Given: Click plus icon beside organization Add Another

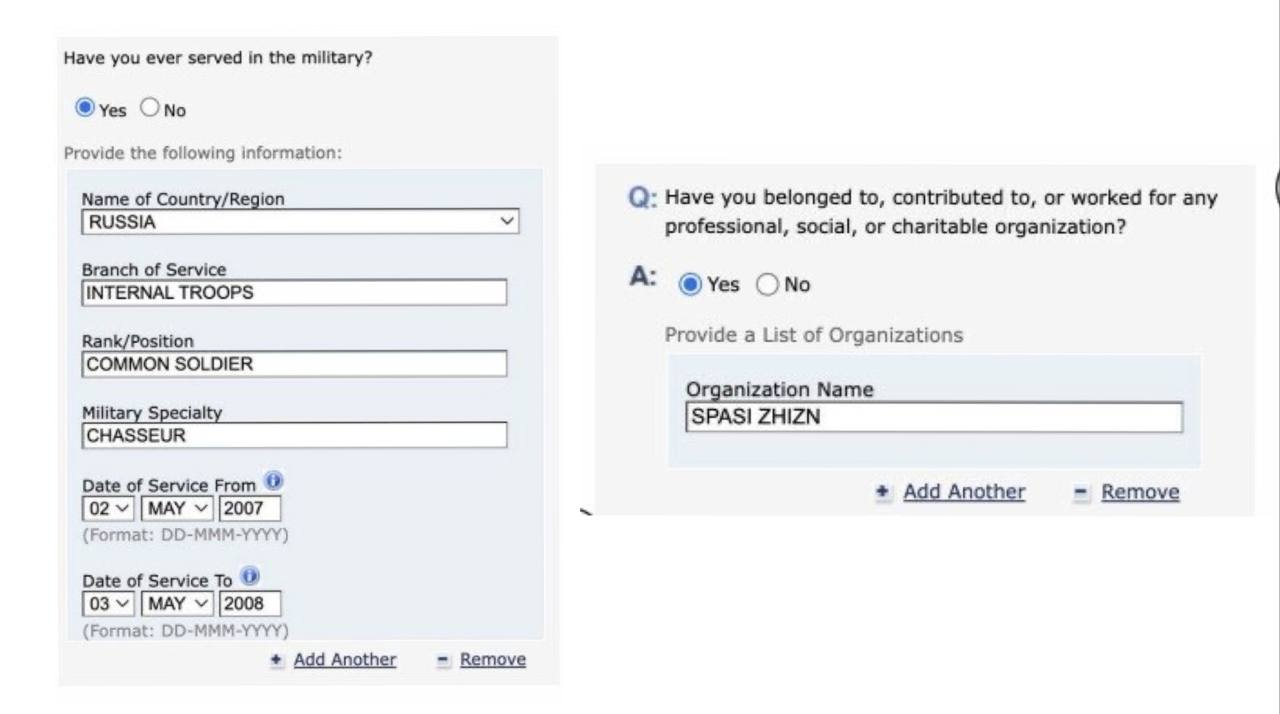Looking at the screenshot, I should pyautogui.click(x=882, y=492).
